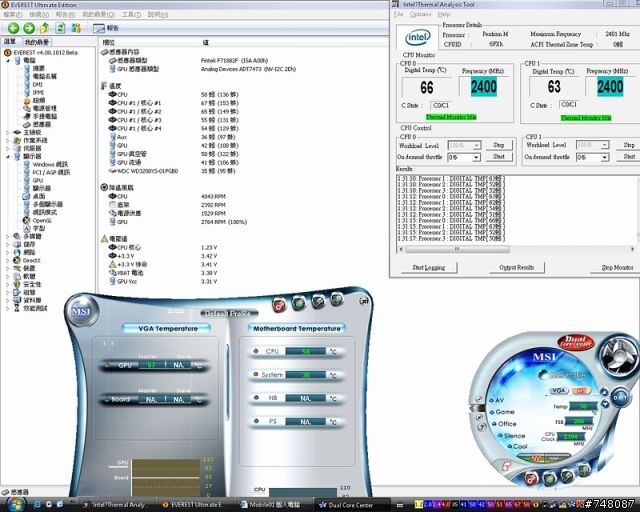Viewport: 640px width, 512px height.
Task: Toggle the VGA view pill in Dual Core Center
Action: coord(559,391)
